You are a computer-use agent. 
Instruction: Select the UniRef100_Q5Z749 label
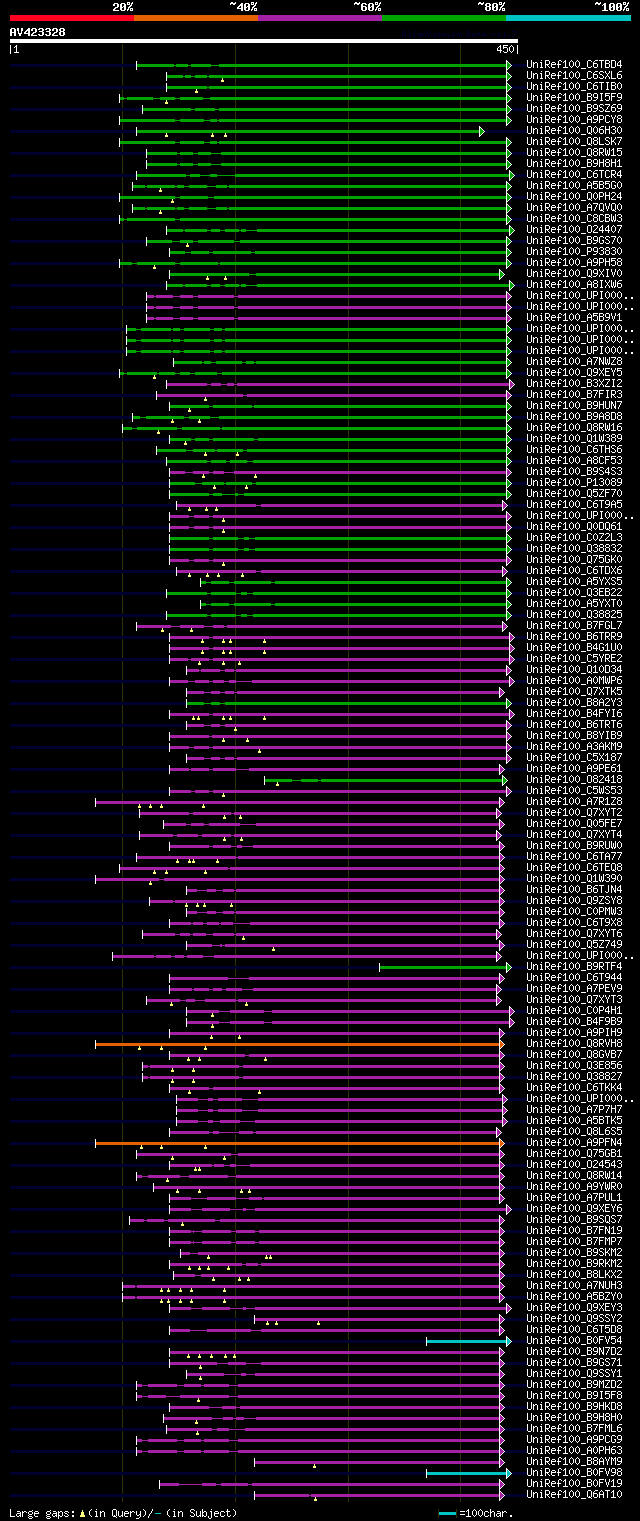coord(574,944)
